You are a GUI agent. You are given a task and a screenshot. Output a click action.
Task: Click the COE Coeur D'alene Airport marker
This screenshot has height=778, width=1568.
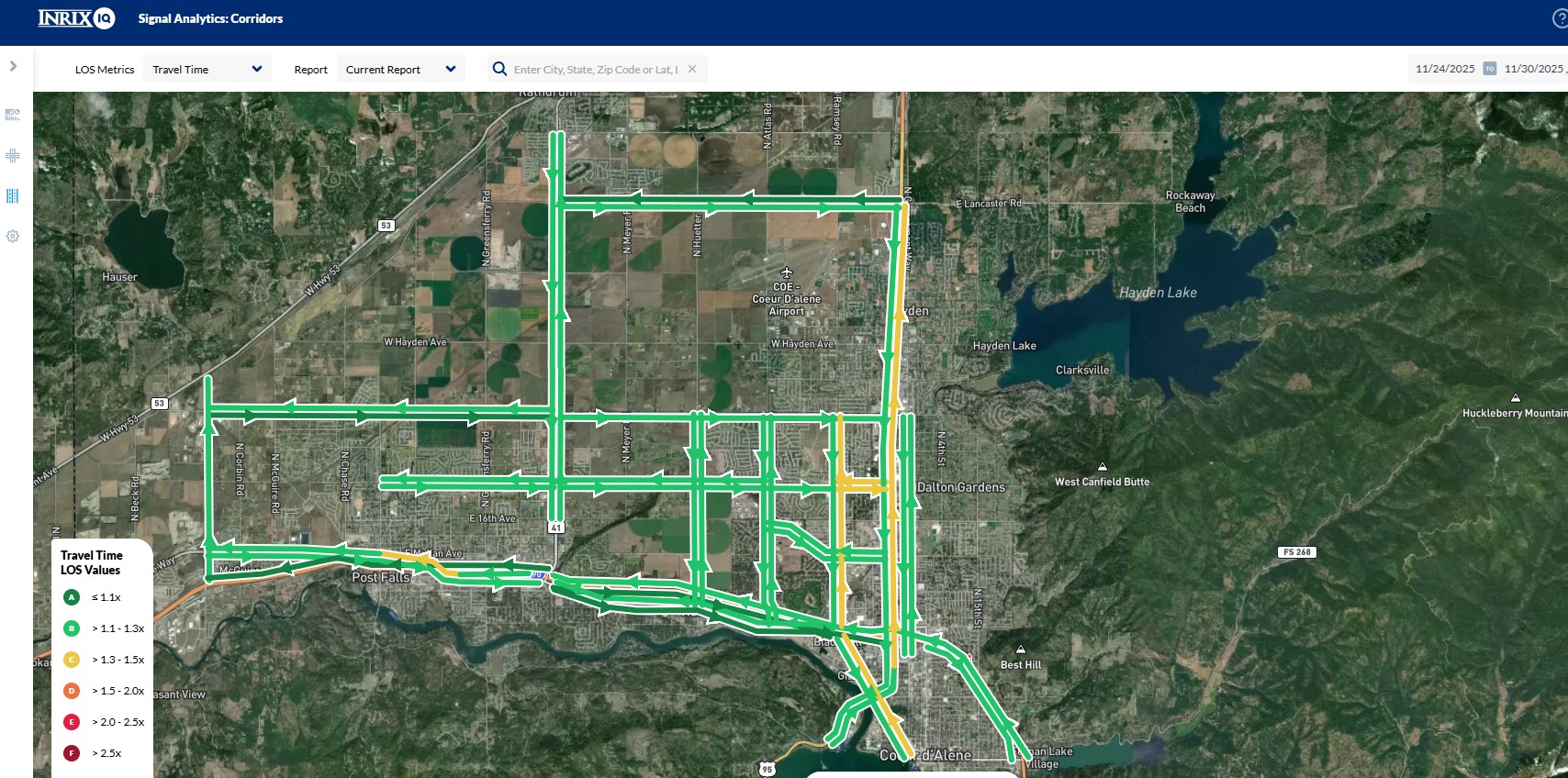pos(786,272)
